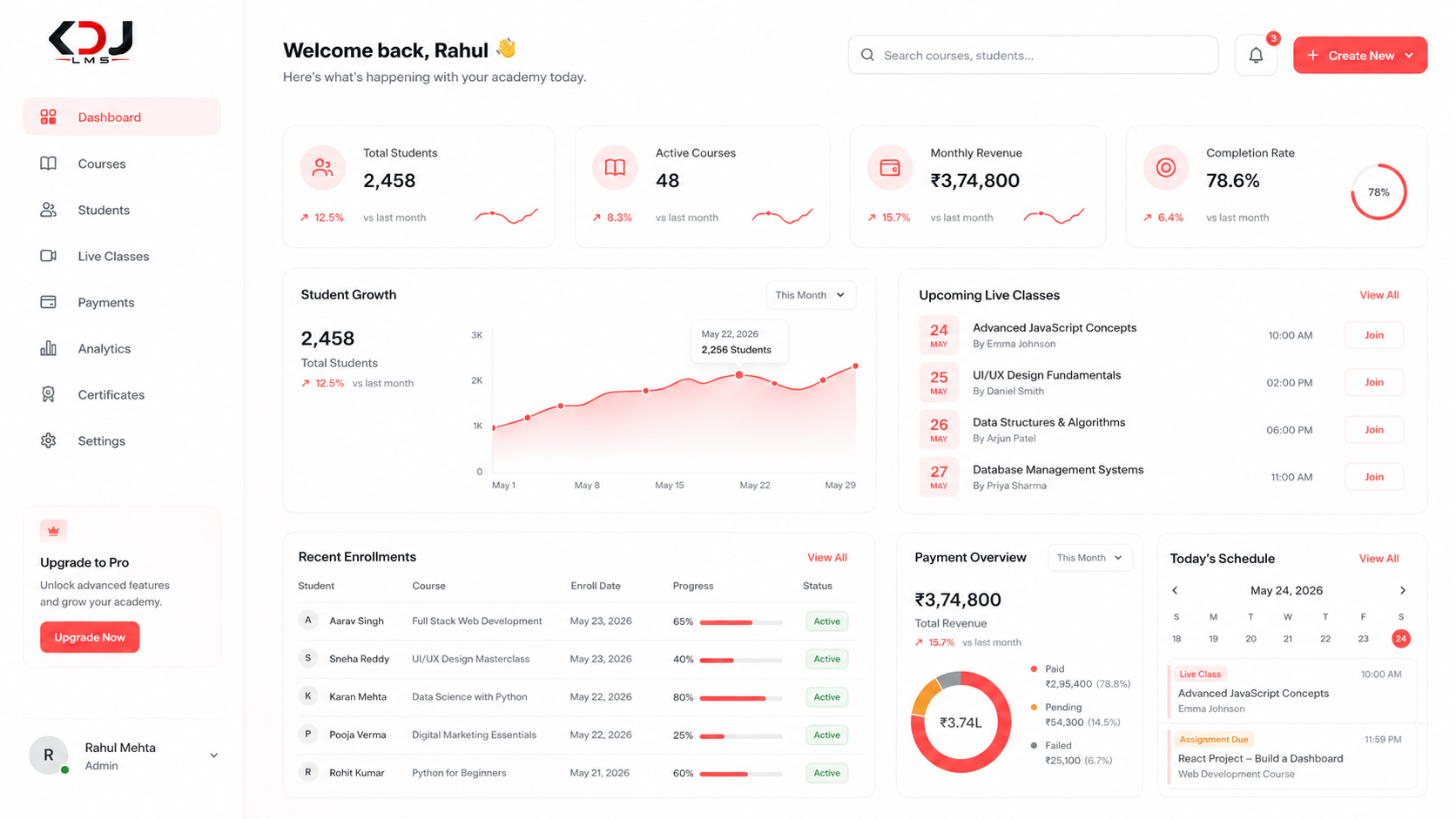The image size is (1456, 819).
Task: Expand the Rahul Mehta profile chevron
Action: [213, 755]
